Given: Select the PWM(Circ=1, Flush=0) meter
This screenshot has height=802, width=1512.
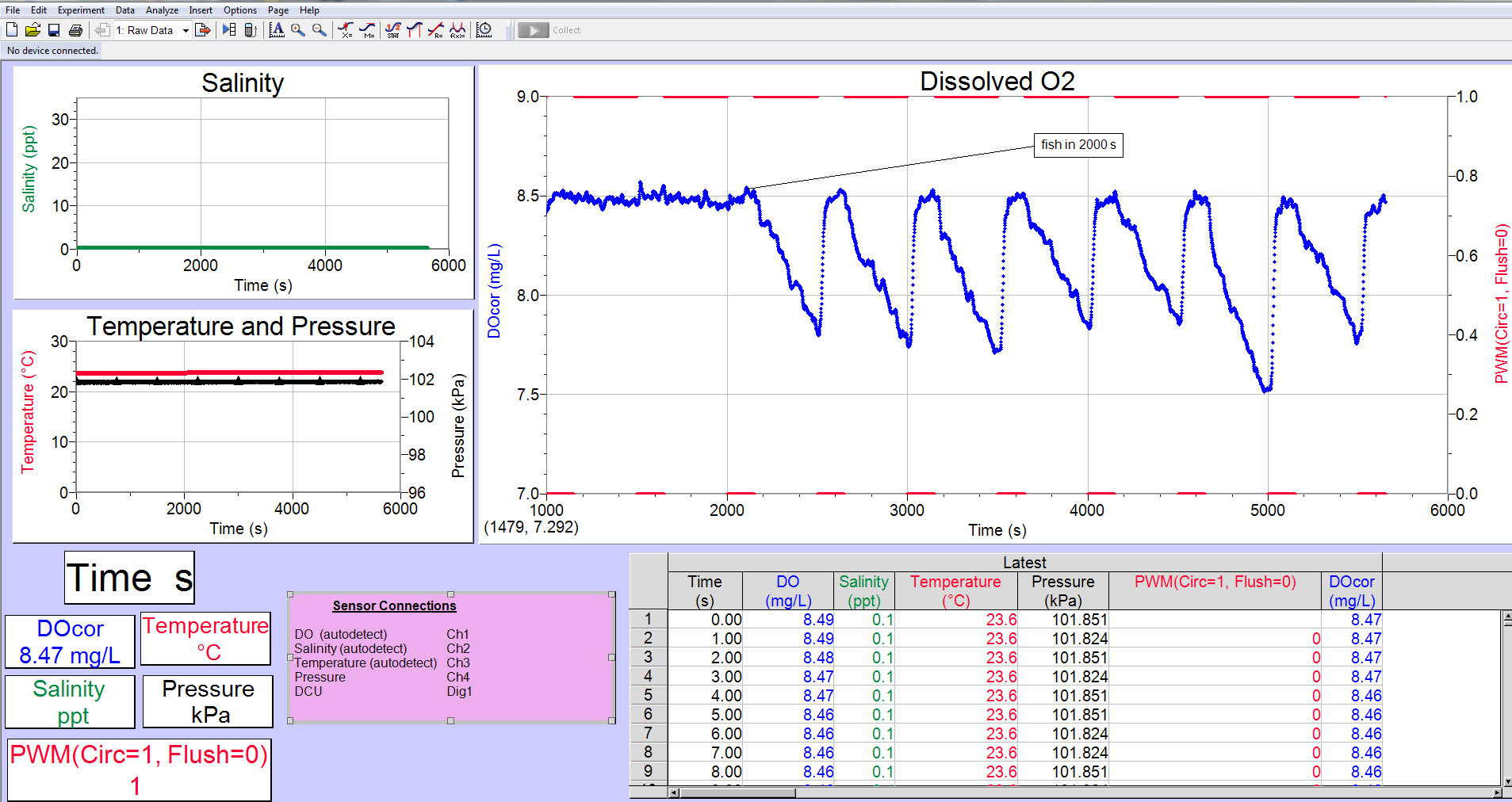Looking at the screenshot, I should [x=140, y=770].
